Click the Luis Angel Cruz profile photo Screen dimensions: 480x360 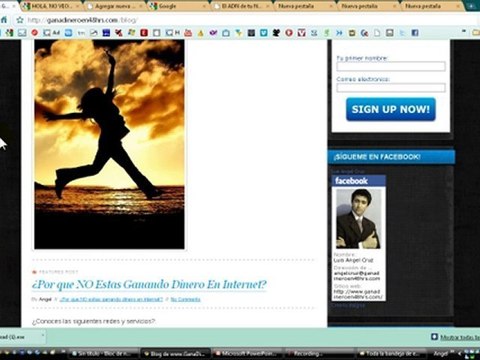click(358, 219)
